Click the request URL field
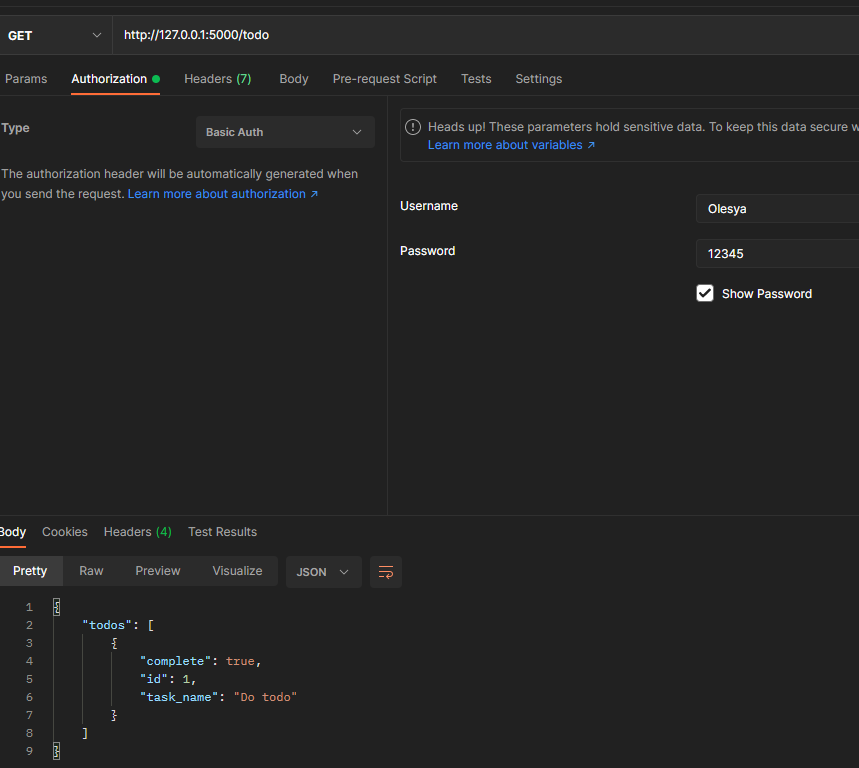Image resolution: width=859 pixels, height=768 pixels. pyautogui.click(x=300, y=34)
